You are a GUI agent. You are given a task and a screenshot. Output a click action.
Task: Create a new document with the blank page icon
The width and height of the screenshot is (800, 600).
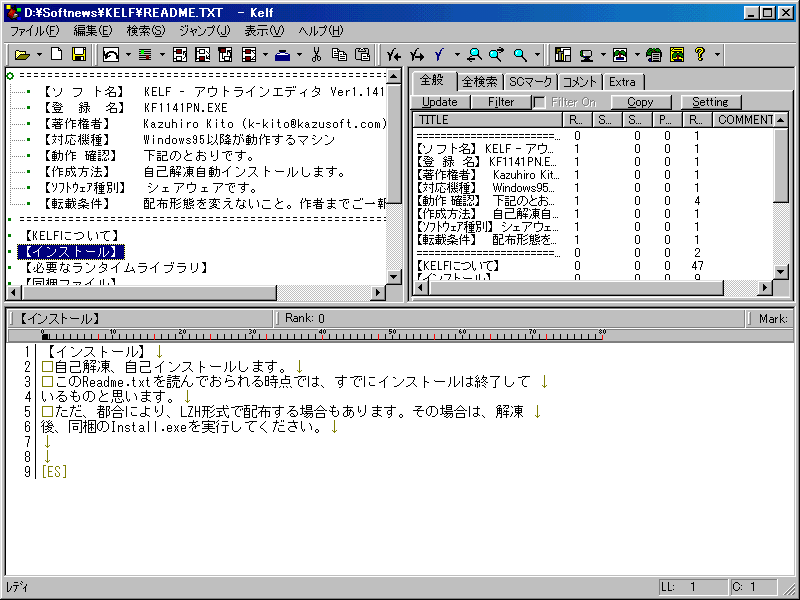pos(56,55)
